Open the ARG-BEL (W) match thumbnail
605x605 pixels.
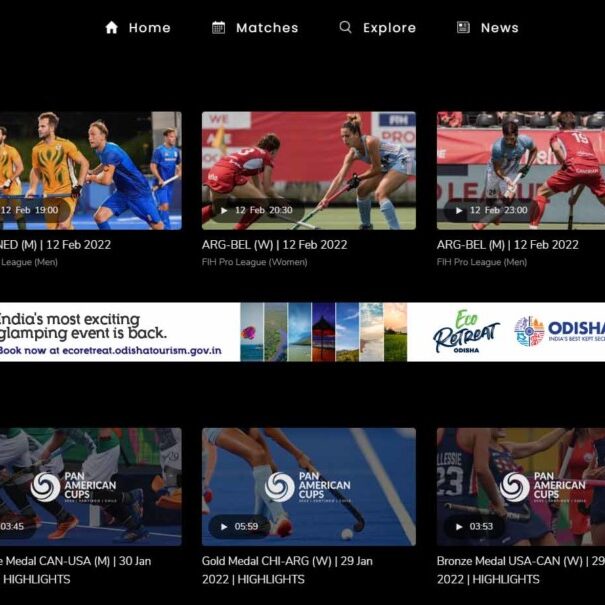(x=309, y=171)
